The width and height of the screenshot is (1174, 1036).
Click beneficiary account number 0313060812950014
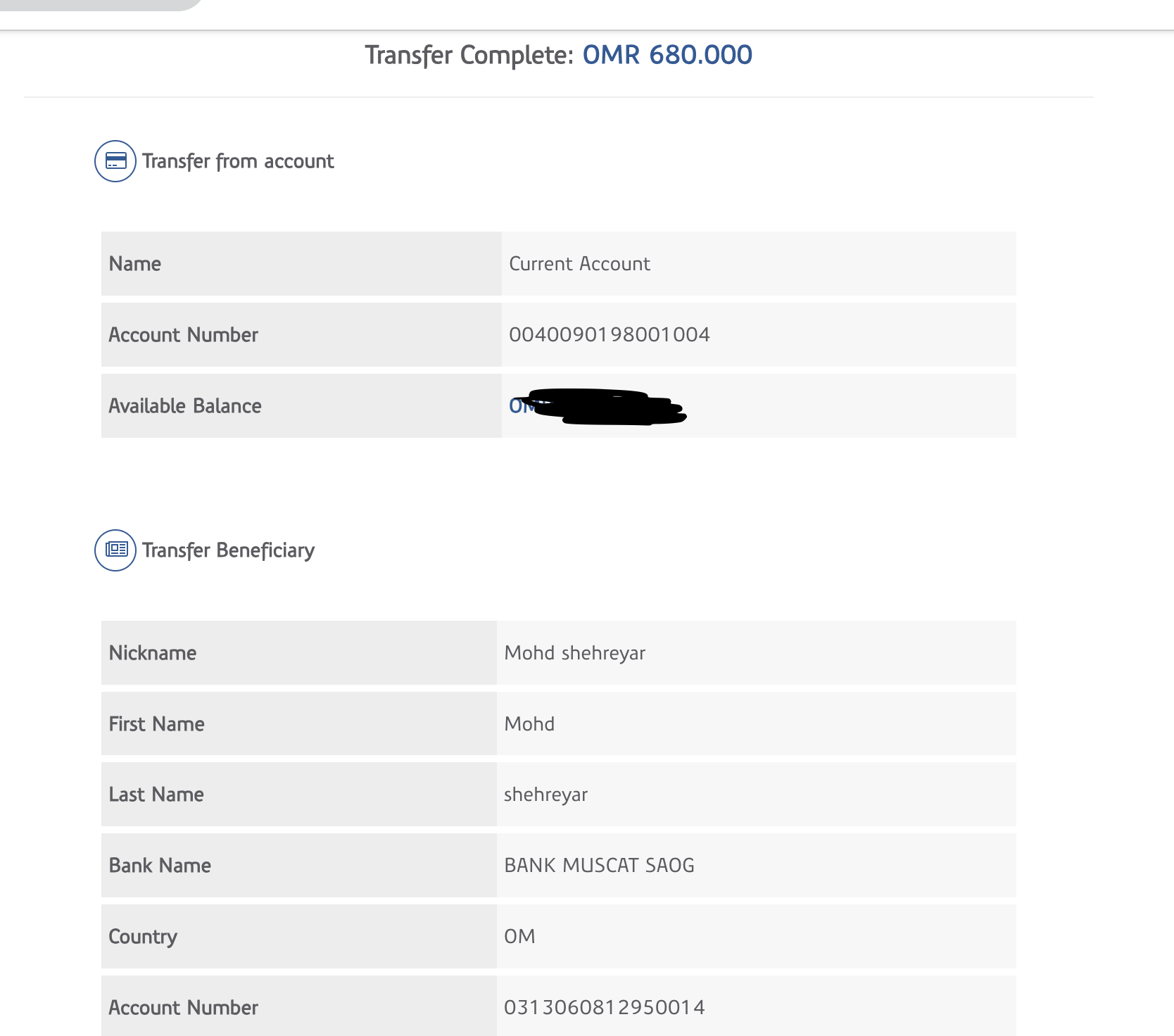click(604, 1008)
